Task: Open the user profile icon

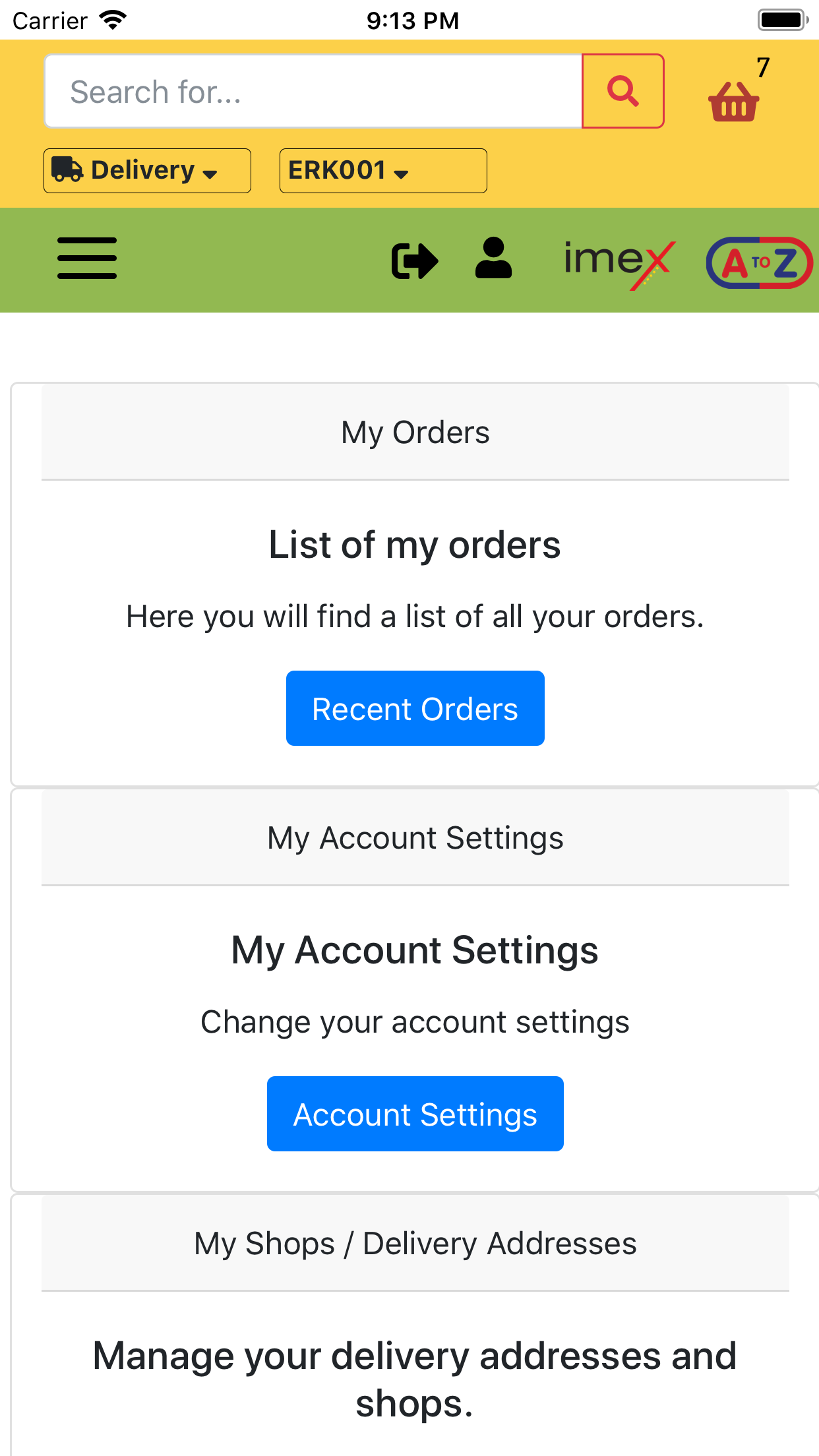Action: point(493,258)
